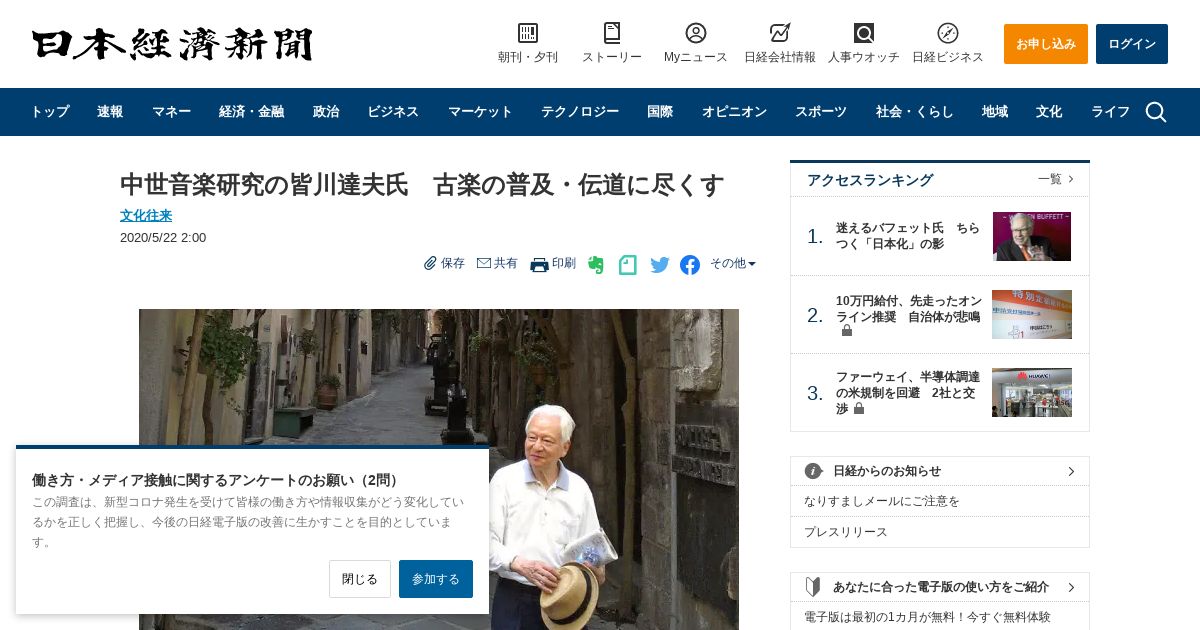Share the article on Facebook

pyautogui.click(x=690, y=265)
